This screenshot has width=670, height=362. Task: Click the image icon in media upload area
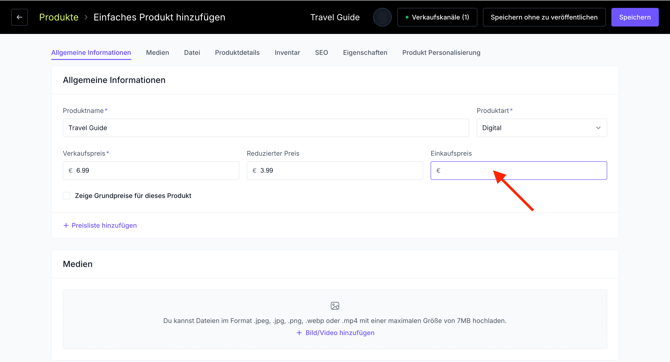pos(335,306)
